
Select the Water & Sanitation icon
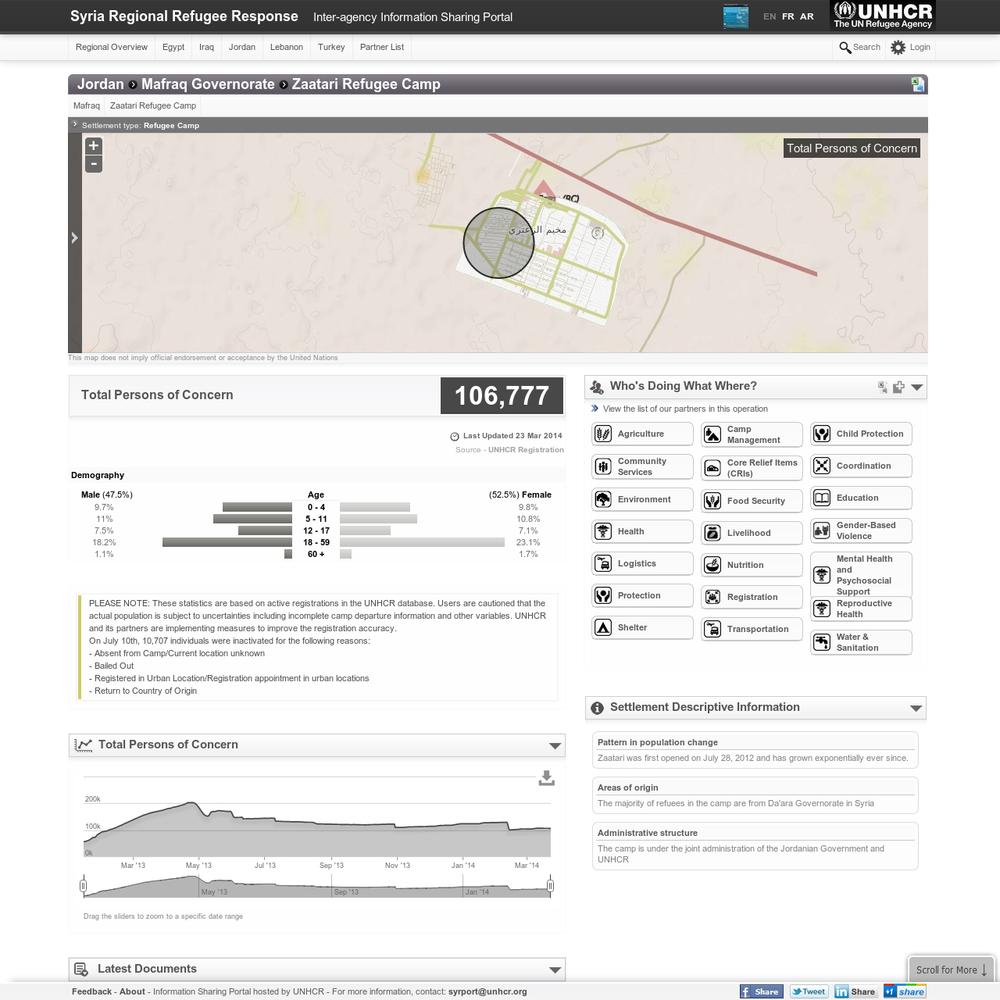821,642
